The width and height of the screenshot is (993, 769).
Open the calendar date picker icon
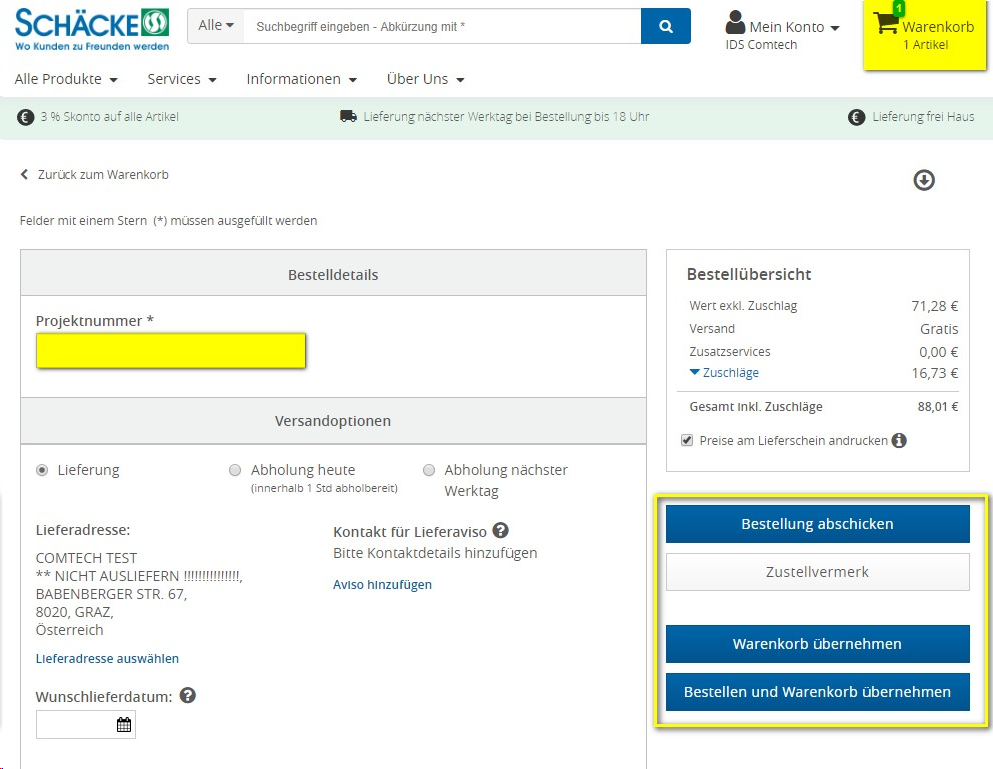point(124,725)
